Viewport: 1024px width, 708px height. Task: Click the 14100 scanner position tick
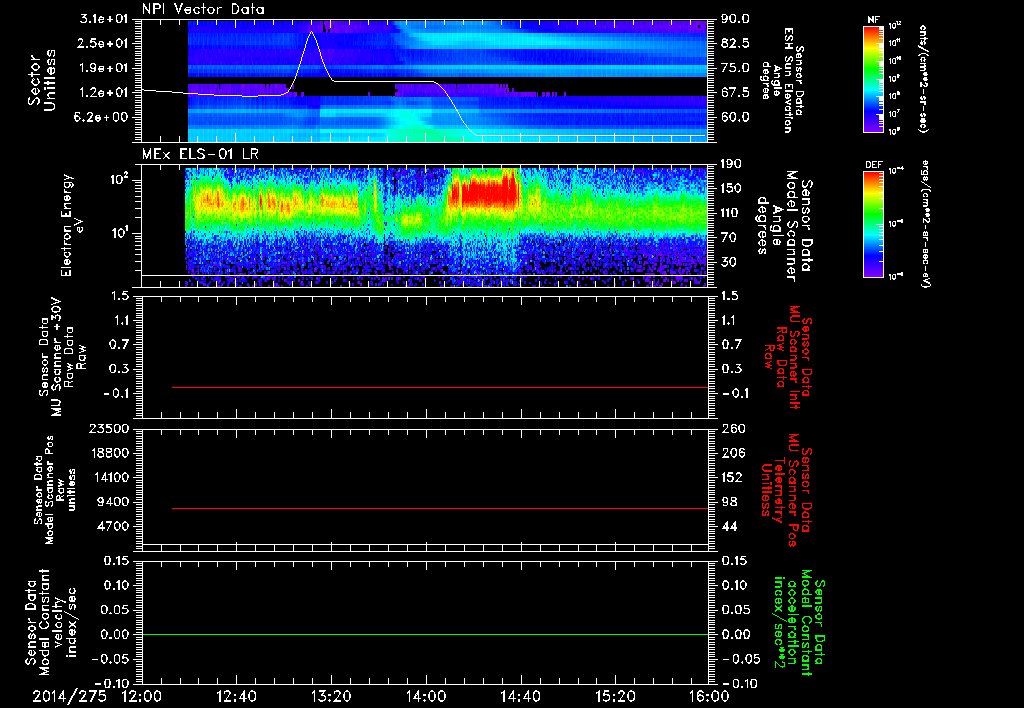(x=109, y=477)
